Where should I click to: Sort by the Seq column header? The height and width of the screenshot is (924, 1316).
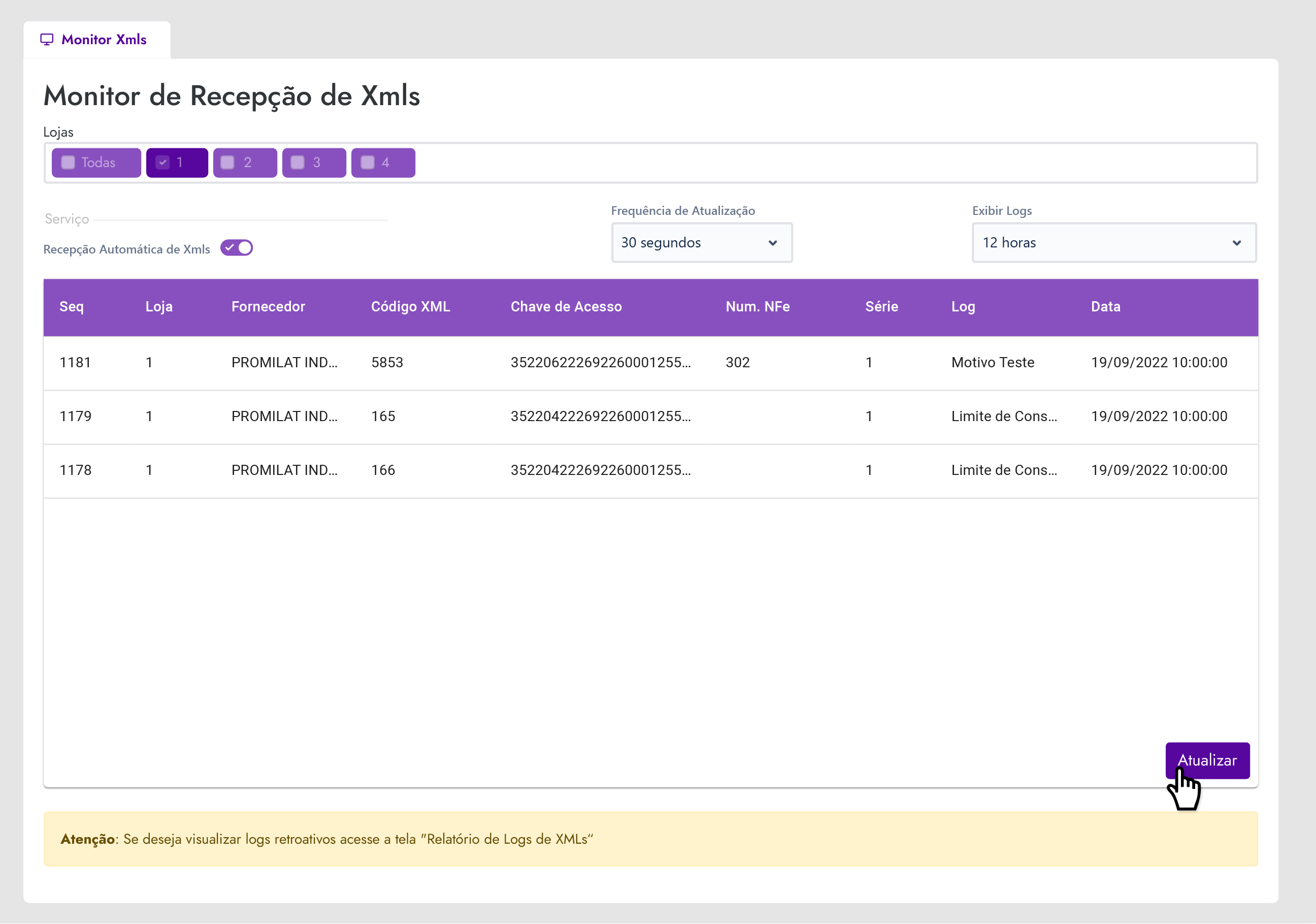pos(72,307)
